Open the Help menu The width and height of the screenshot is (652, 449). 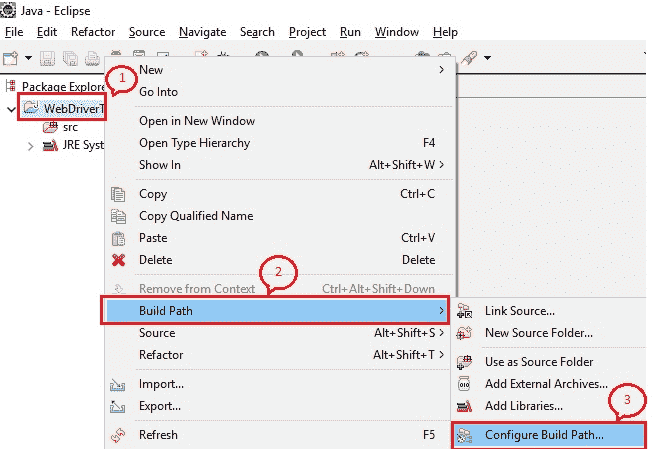(445, 32)
